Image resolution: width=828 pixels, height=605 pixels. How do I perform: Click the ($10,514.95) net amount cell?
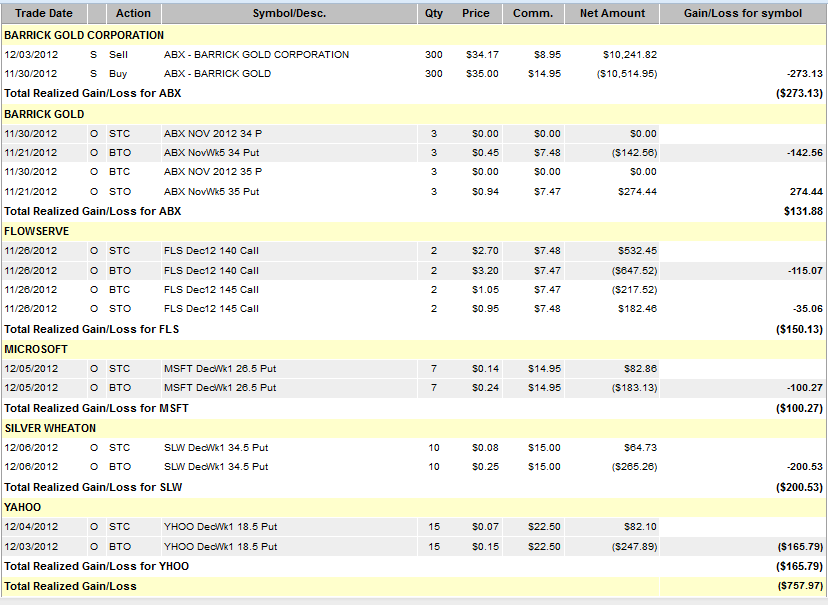click(x=627, y=74)
